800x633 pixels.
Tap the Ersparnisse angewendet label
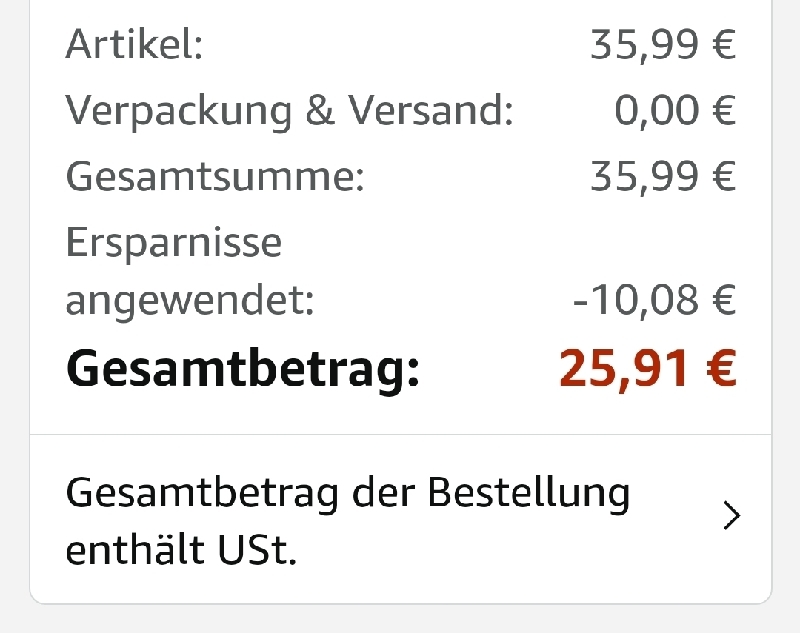point(190,271)
